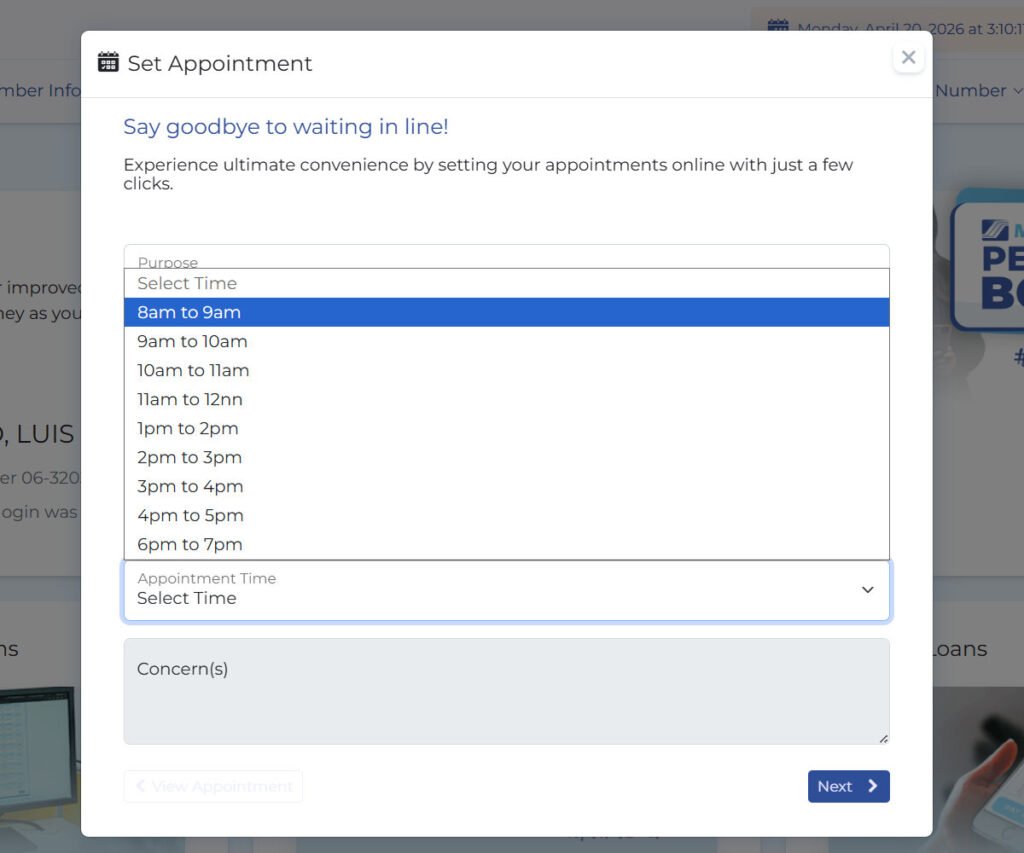Click the calendar icon beside Set Appointment
Image resolution: width=1024 pixels, height=853 pixels.
(108, 63)
